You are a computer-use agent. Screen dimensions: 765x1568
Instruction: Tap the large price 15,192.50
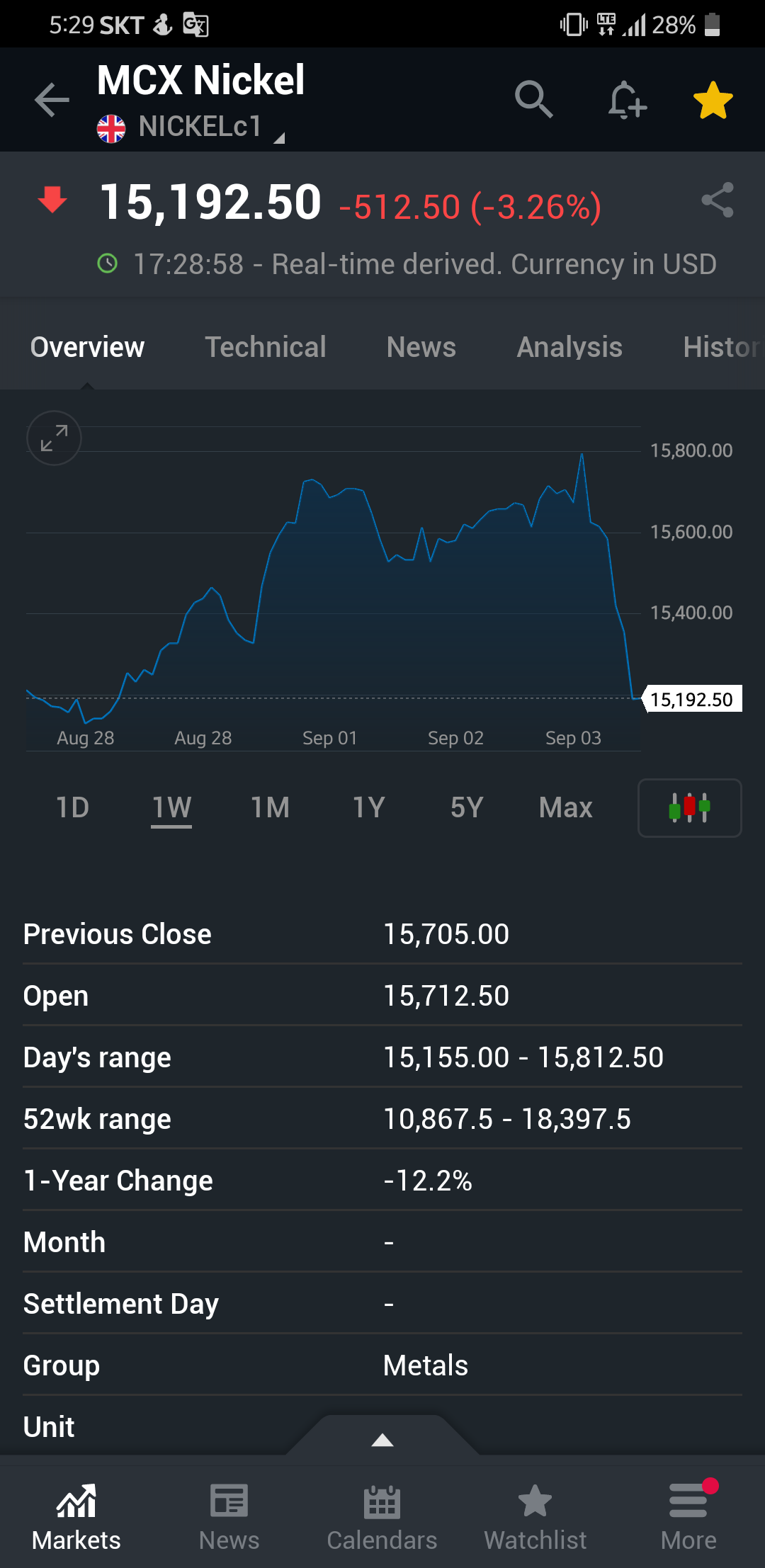pyautogui.click(x=210, y=202)
